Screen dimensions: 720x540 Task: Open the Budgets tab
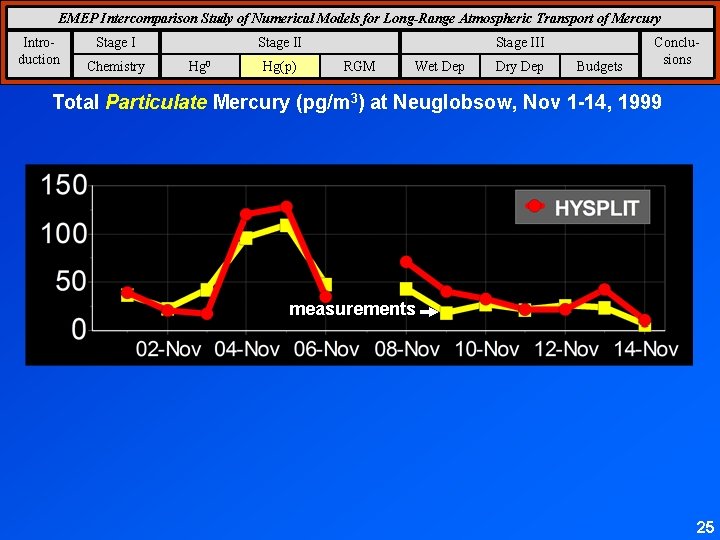[x=599, y=66]
